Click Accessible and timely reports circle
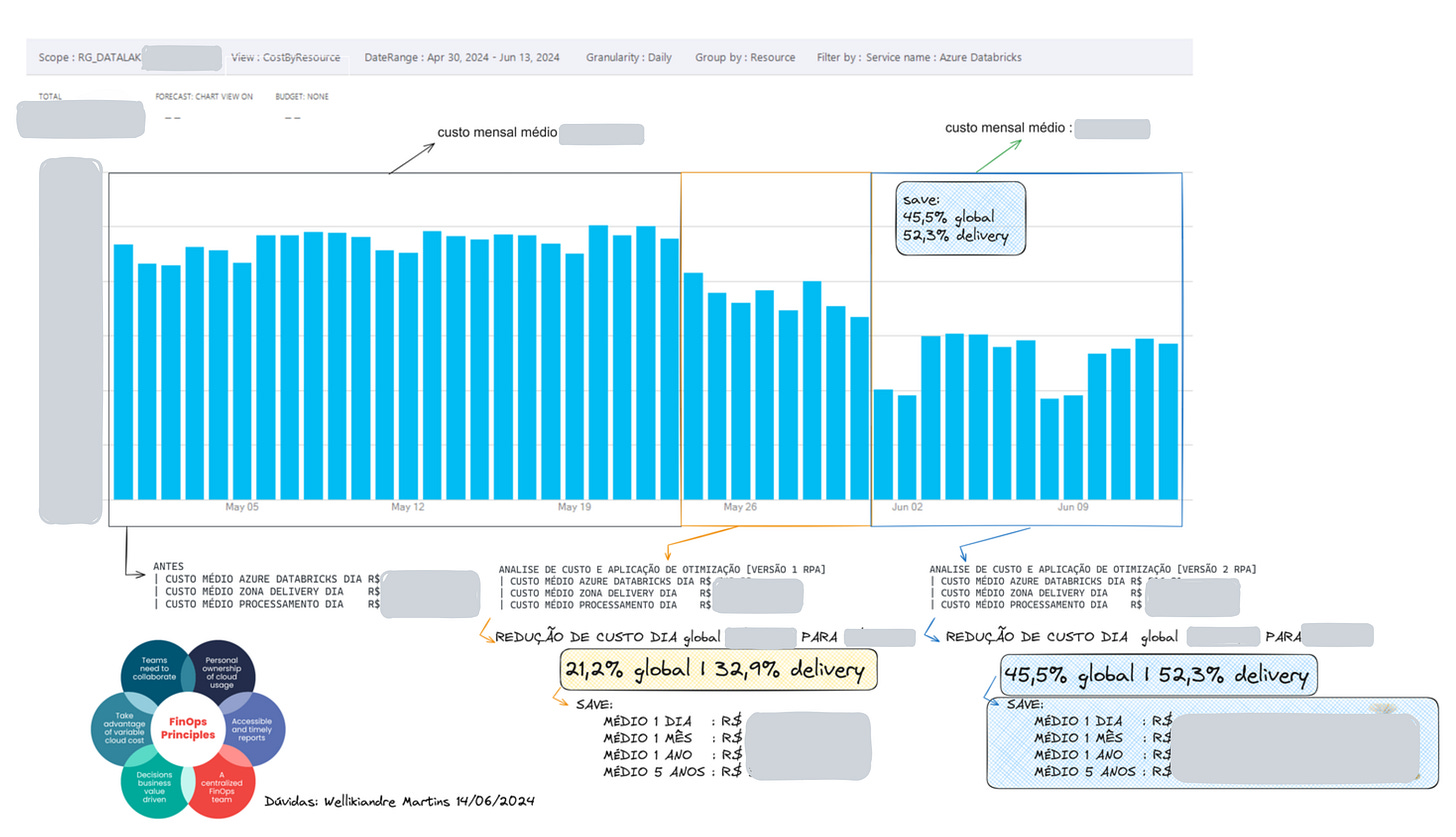The width and height of the screenshot is (1456, 837). [x=252, y=727]
